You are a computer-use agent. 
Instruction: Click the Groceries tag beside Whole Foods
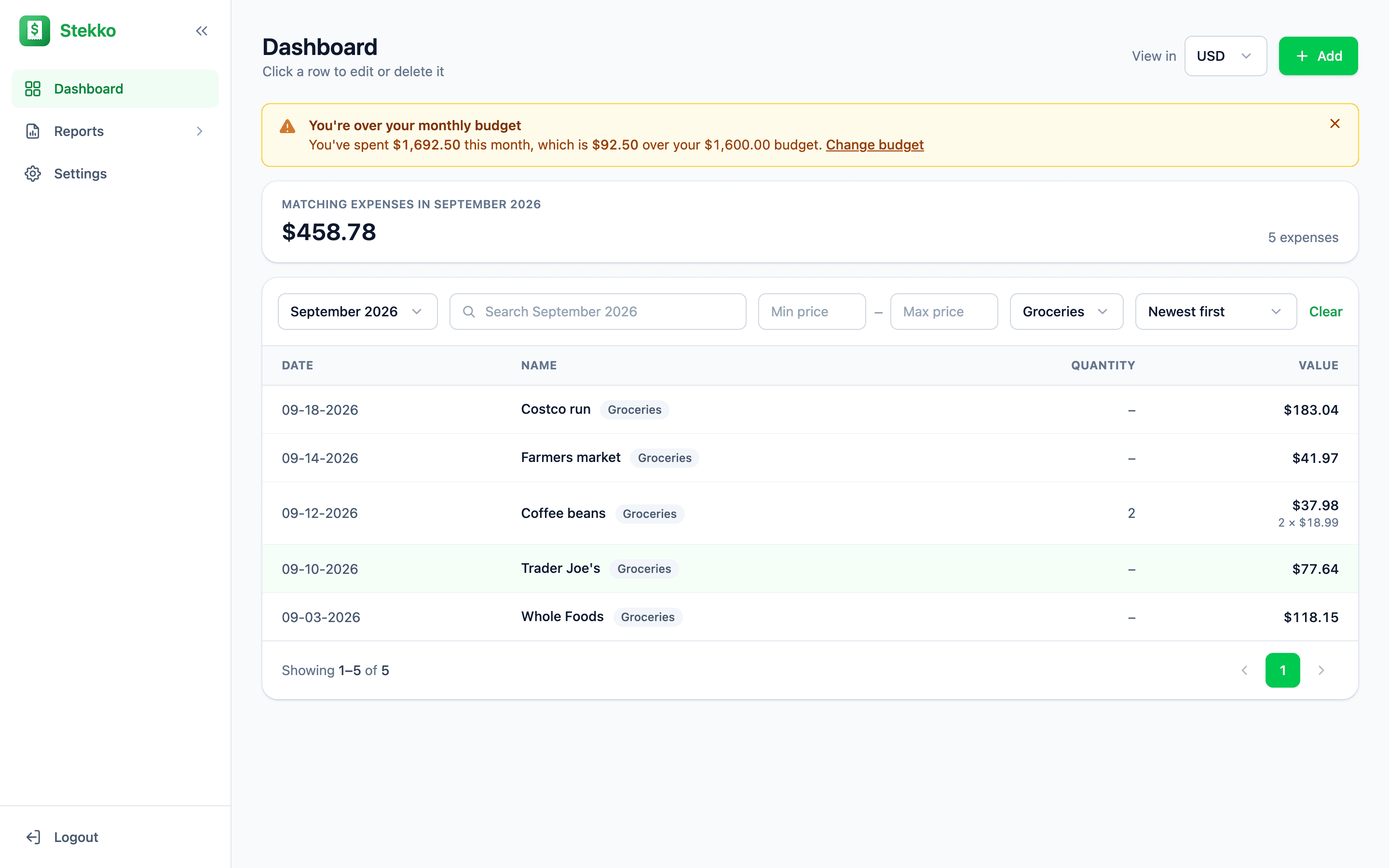point(647,617)
